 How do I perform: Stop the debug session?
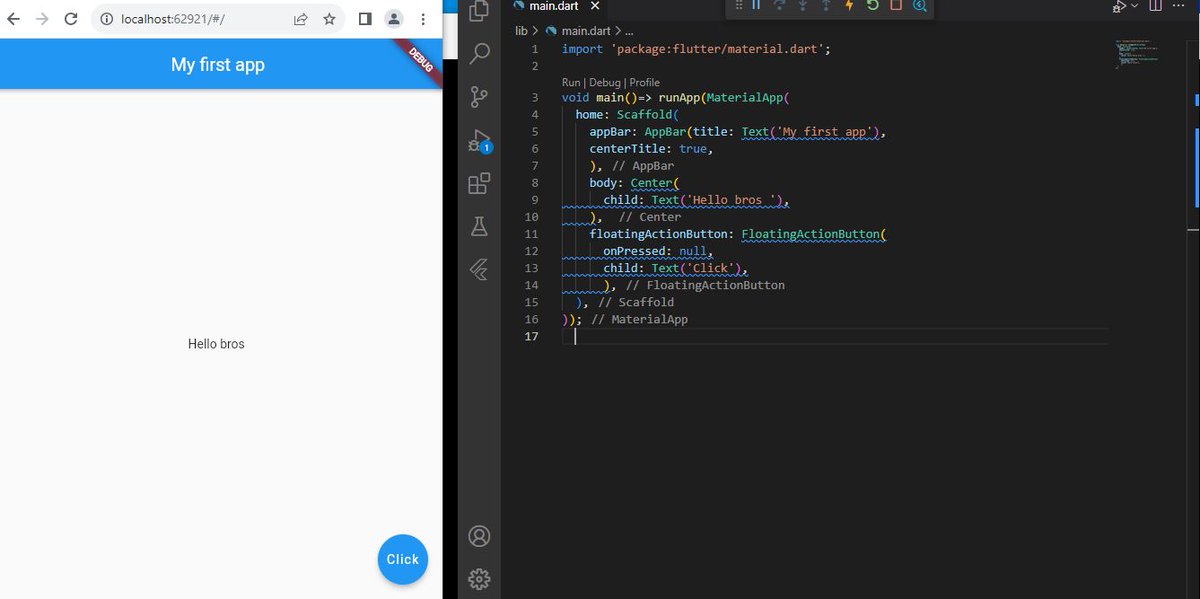[896, 6]
